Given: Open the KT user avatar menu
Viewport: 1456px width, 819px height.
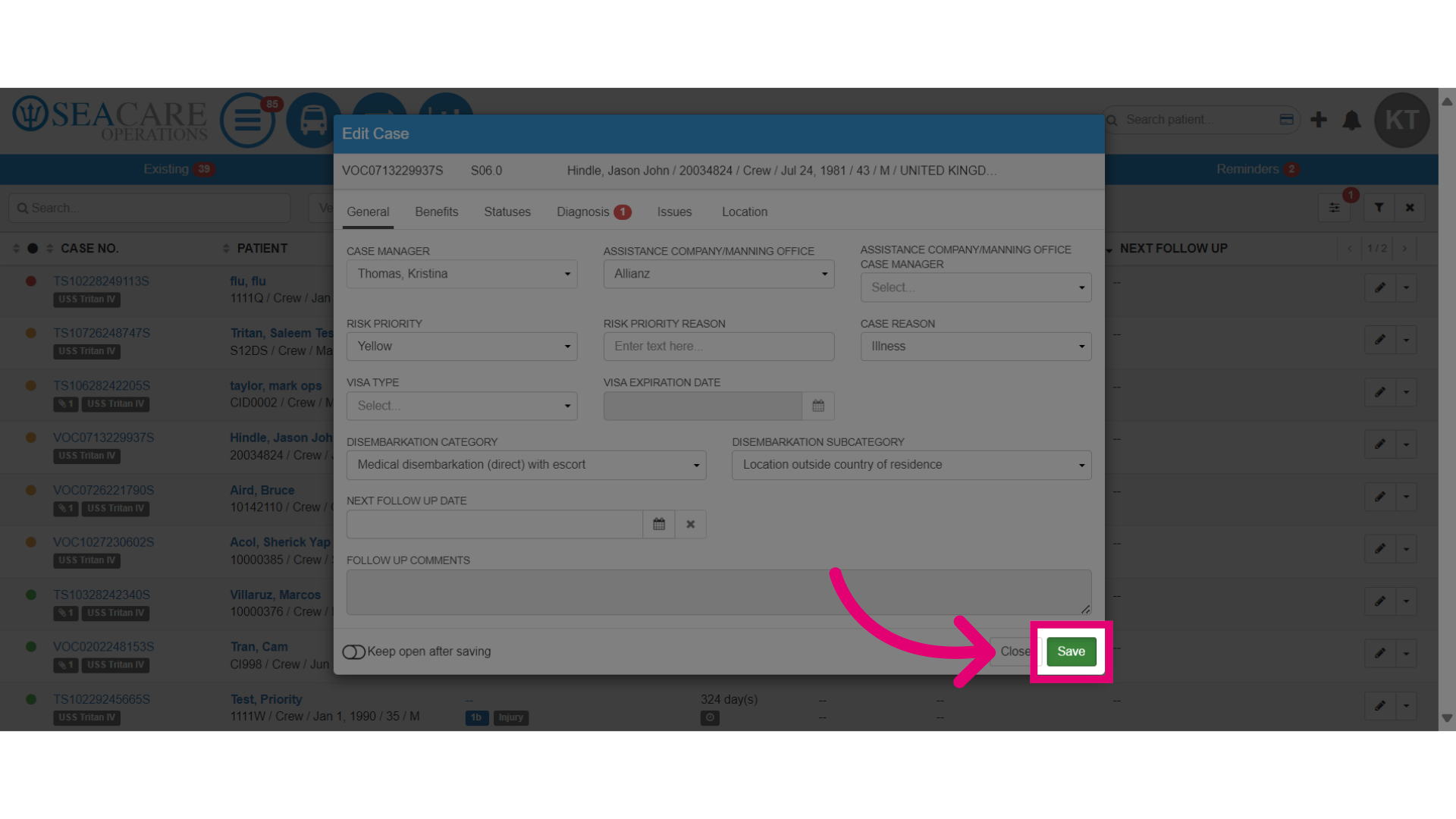Looking at the screenshot, I should 1401,120.
